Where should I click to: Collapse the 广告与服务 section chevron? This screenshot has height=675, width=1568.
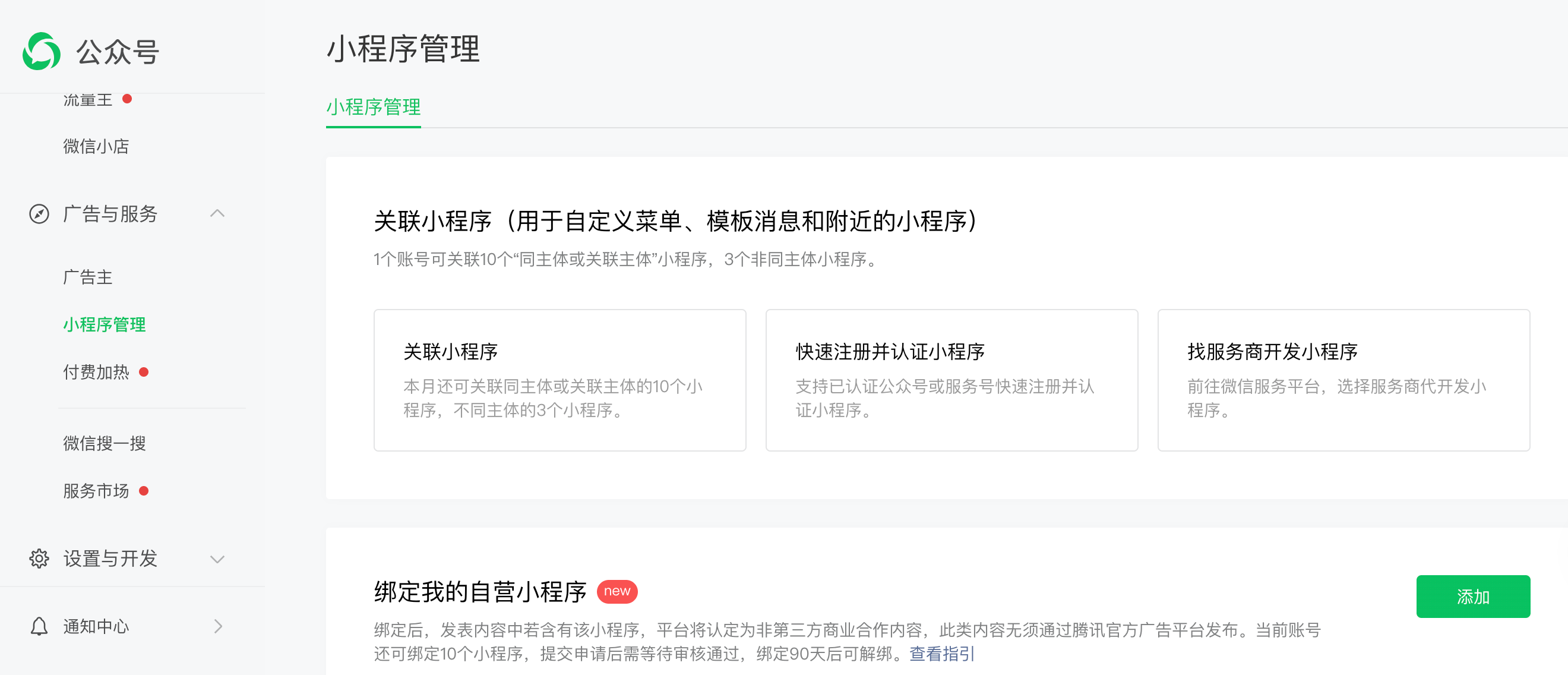(x=217, y=214)
